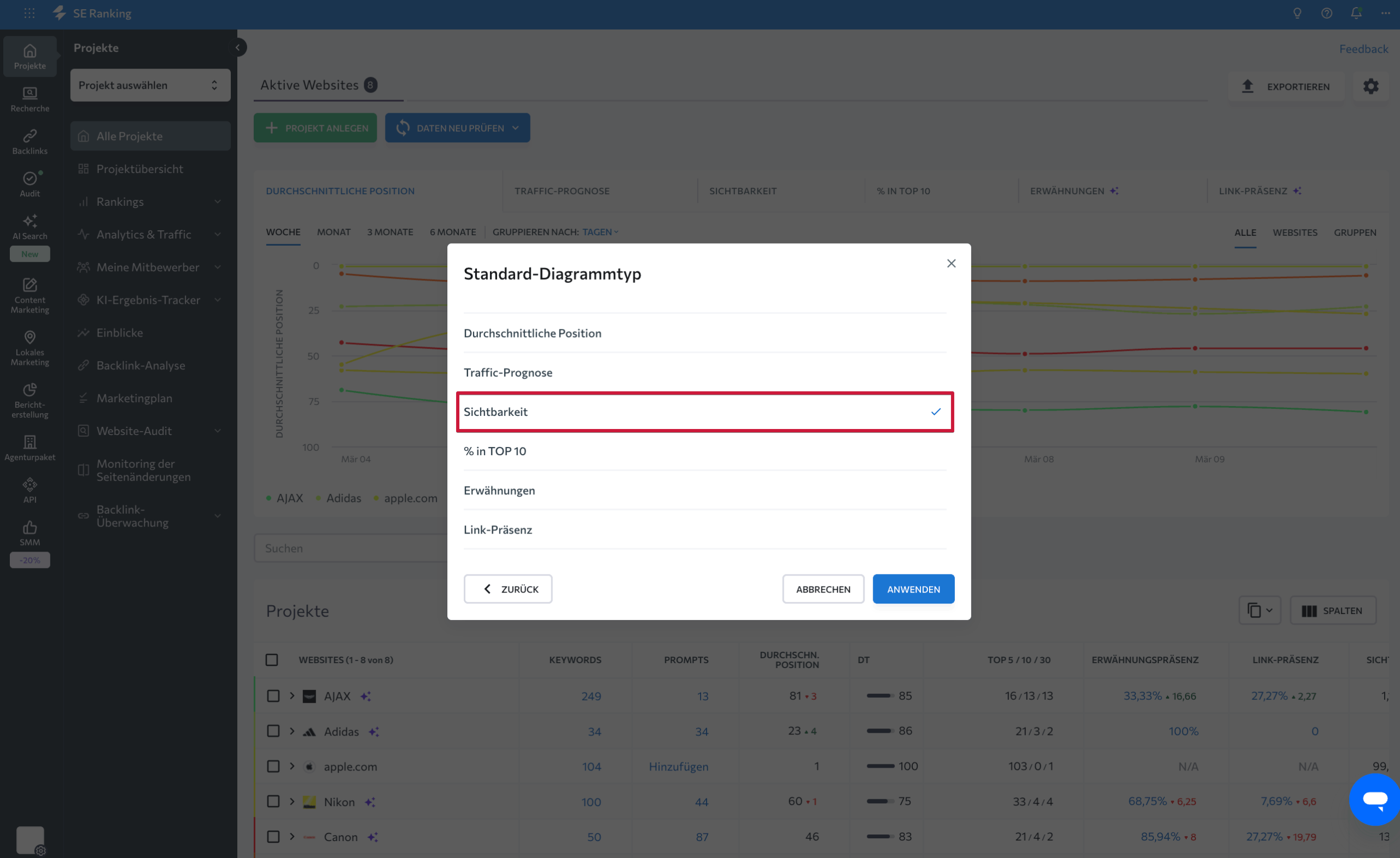
Task: Expand the apple.com table row
Action: point(292,766)
